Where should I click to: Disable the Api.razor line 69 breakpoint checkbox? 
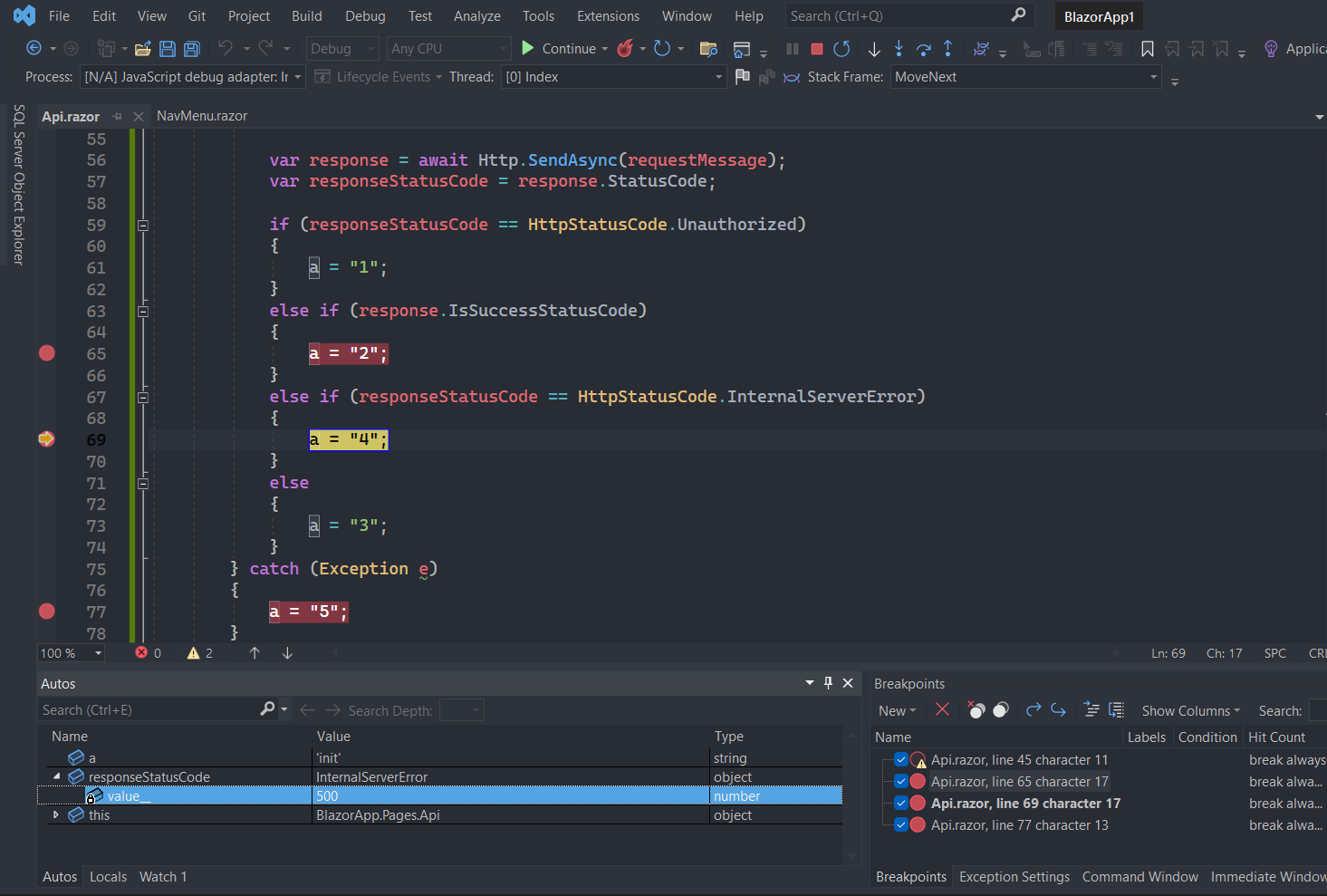tap(901, 804)
